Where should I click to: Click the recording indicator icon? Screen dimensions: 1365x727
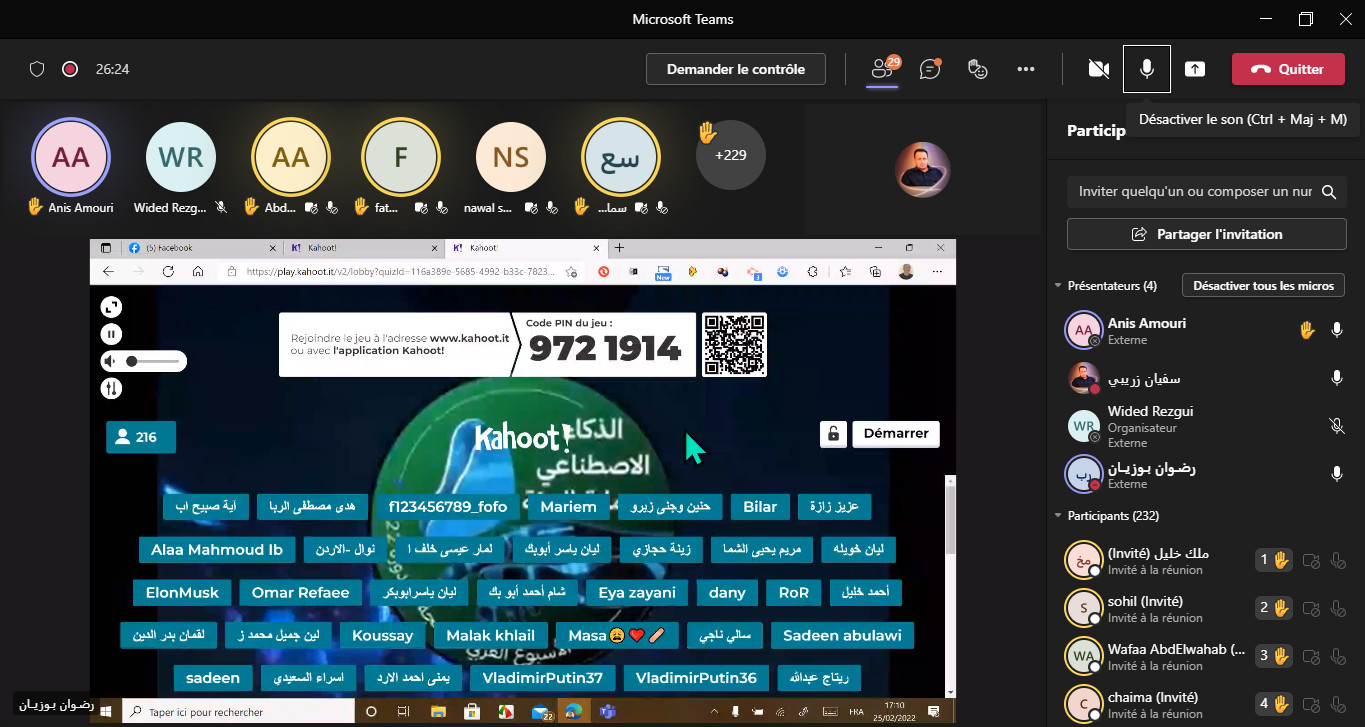pyautogui.click(x=70, y=69)
